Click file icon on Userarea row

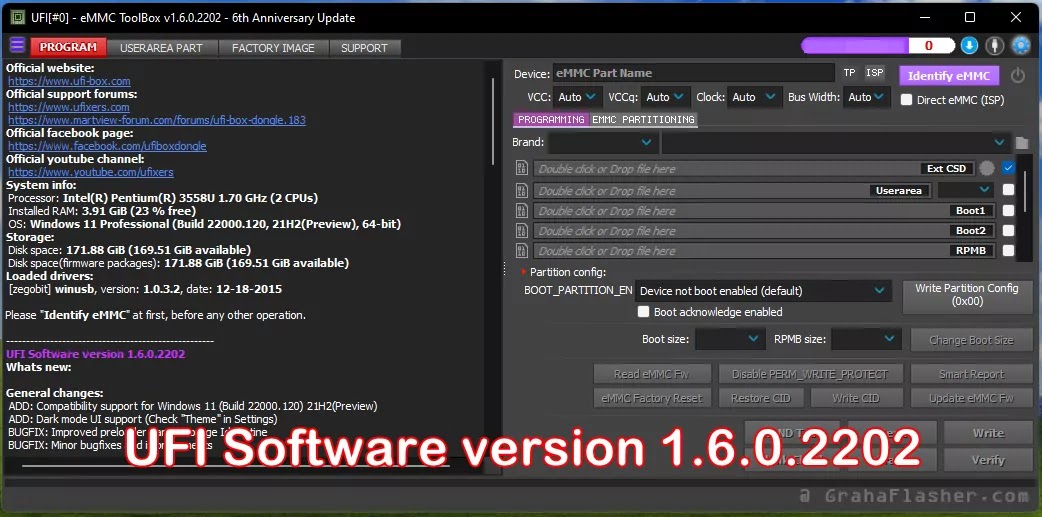(522, 191)
